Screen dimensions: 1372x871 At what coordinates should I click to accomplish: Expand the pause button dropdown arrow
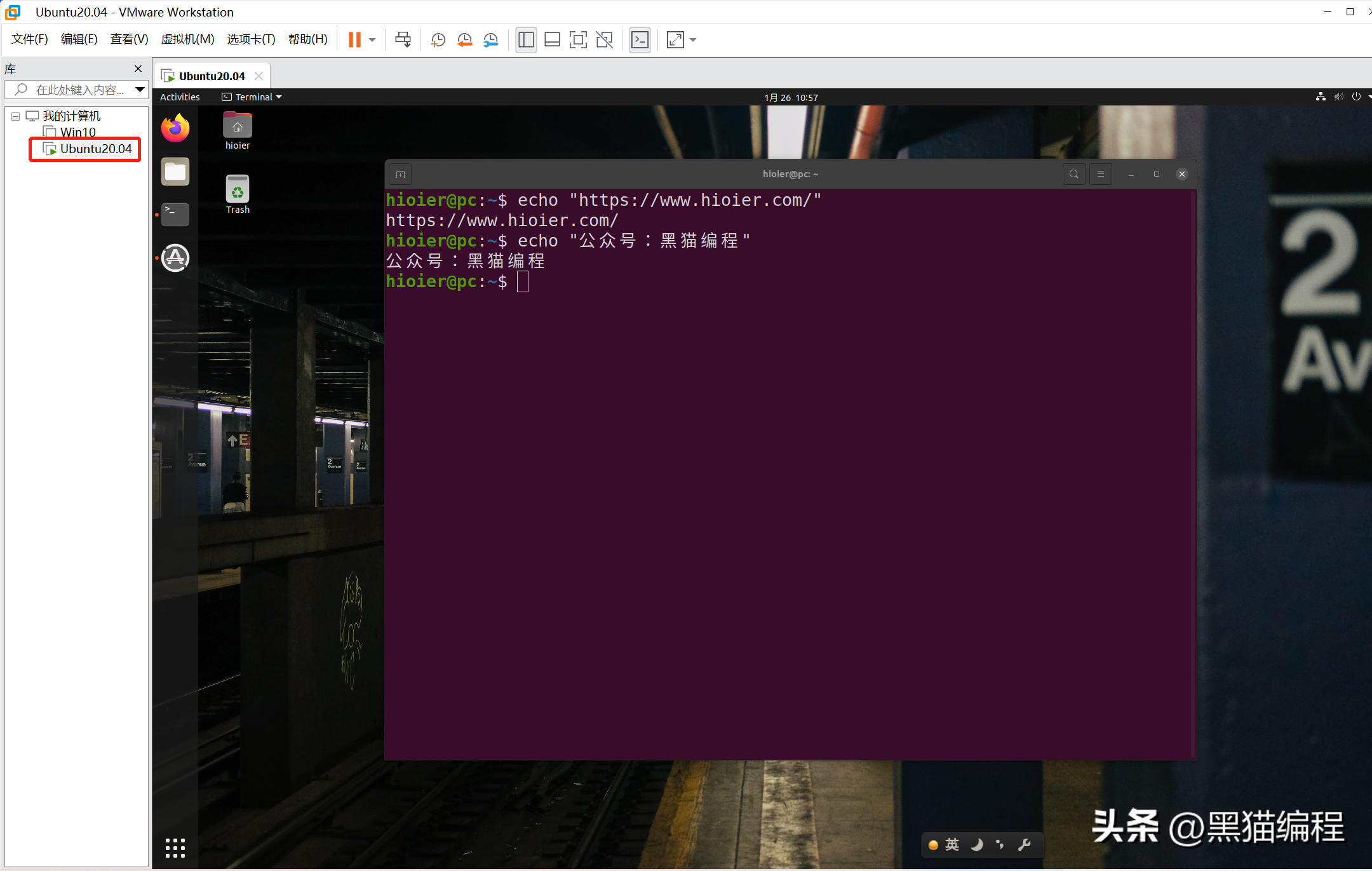pos(372,40)
